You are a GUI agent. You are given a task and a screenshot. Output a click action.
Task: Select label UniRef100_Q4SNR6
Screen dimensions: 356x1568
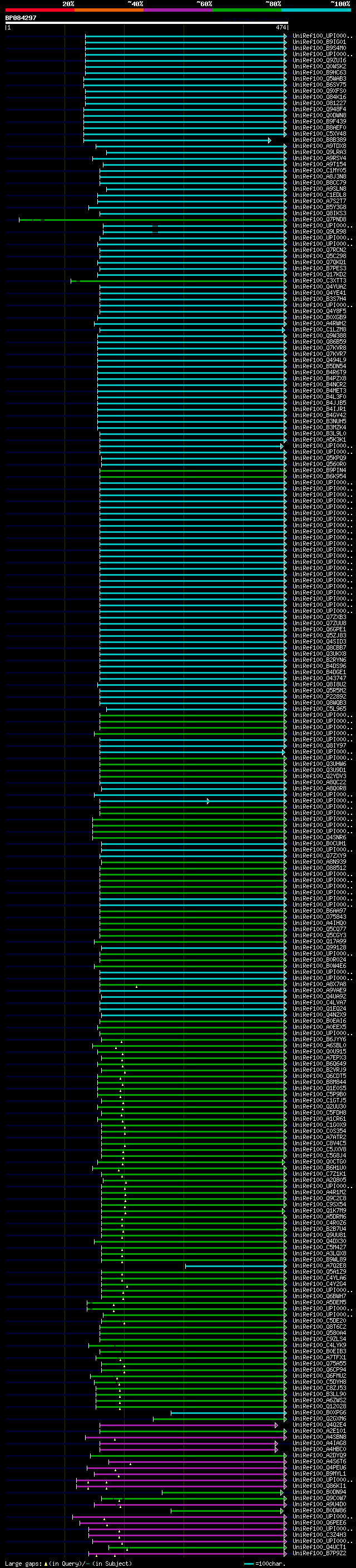319,838
